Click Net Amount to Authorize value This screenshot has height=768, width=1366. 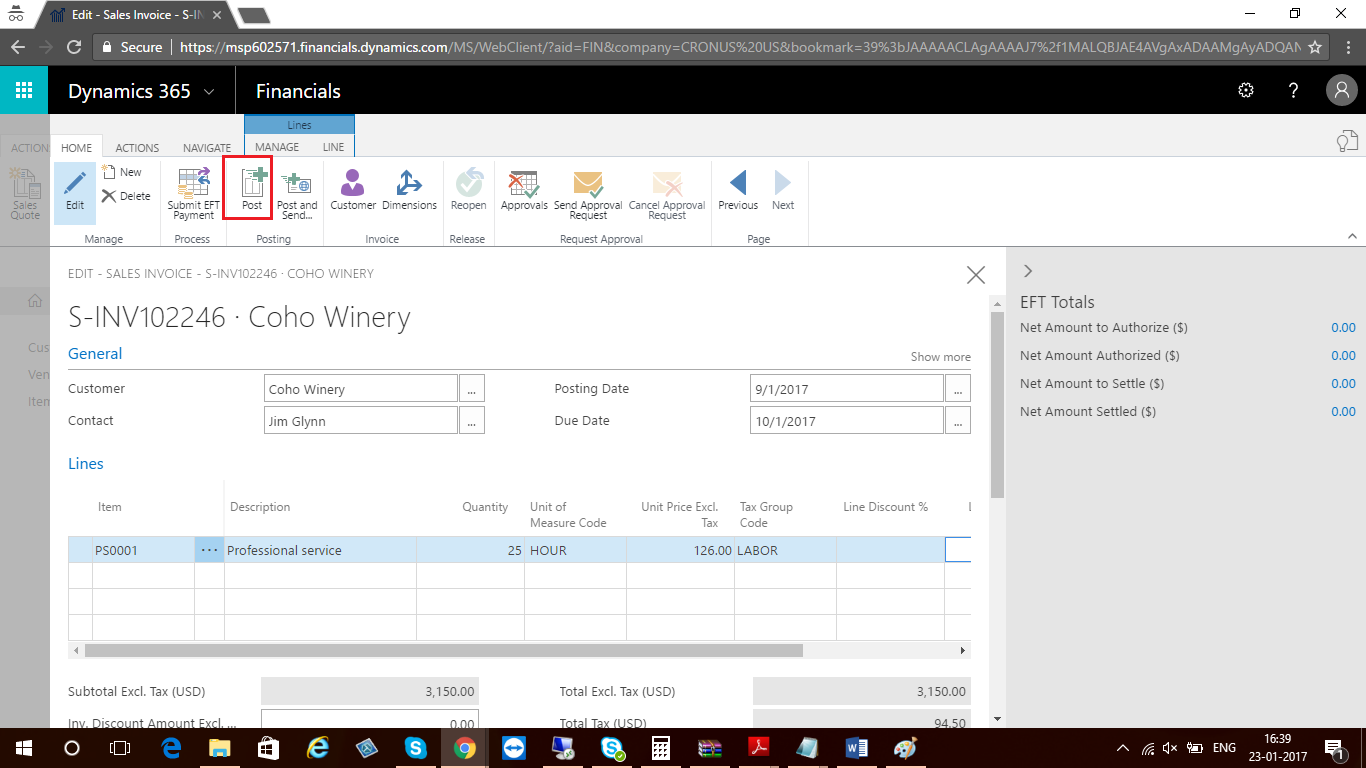[1343, 328]
